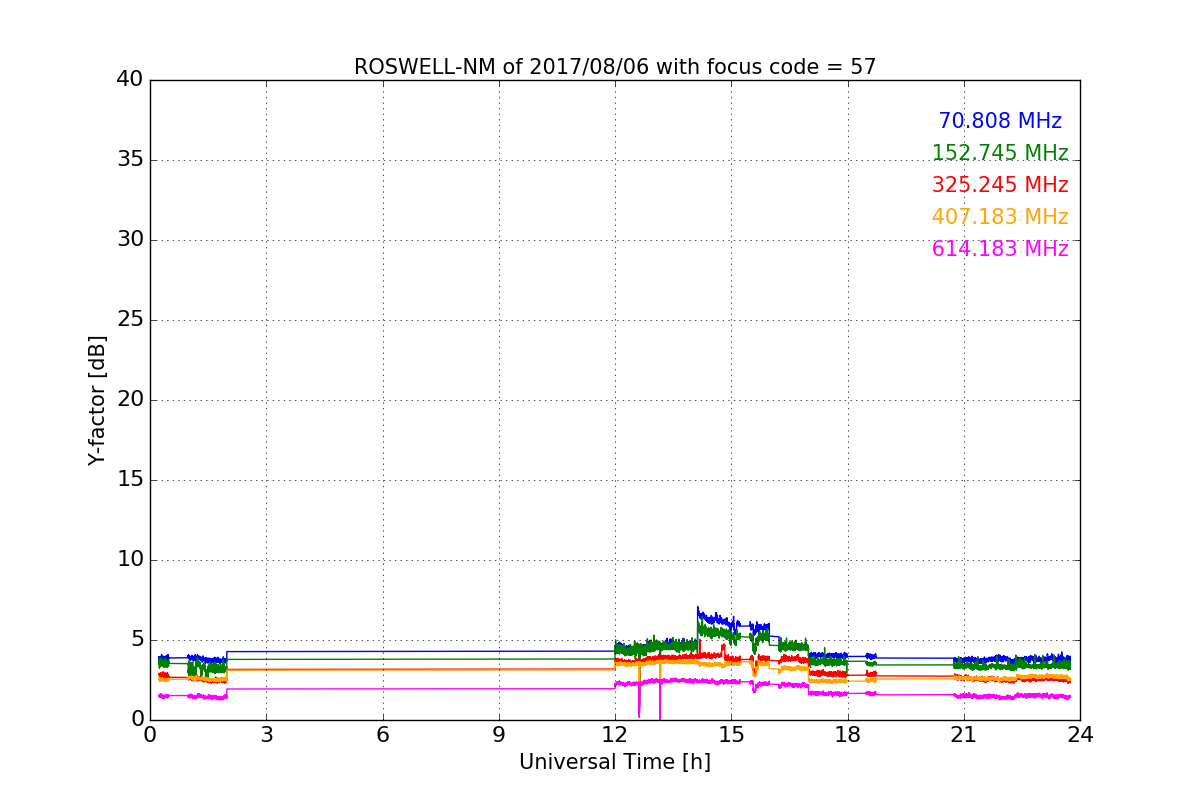This screenshot has width=1200, height=800.
Task: Click the x-axis tick value 6
Action: (382, 735)
